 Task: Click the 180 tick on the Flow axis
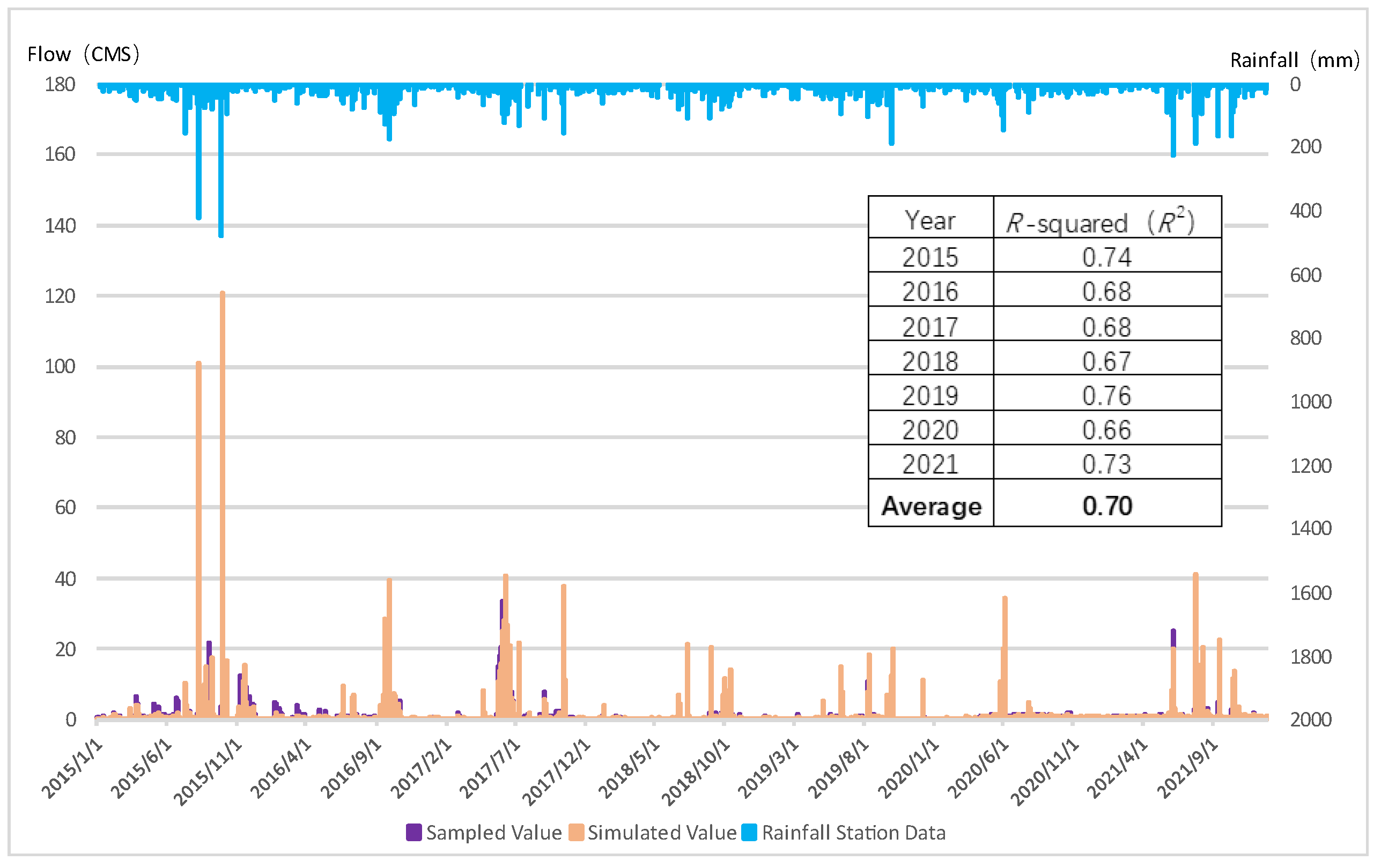coord(60,85)
